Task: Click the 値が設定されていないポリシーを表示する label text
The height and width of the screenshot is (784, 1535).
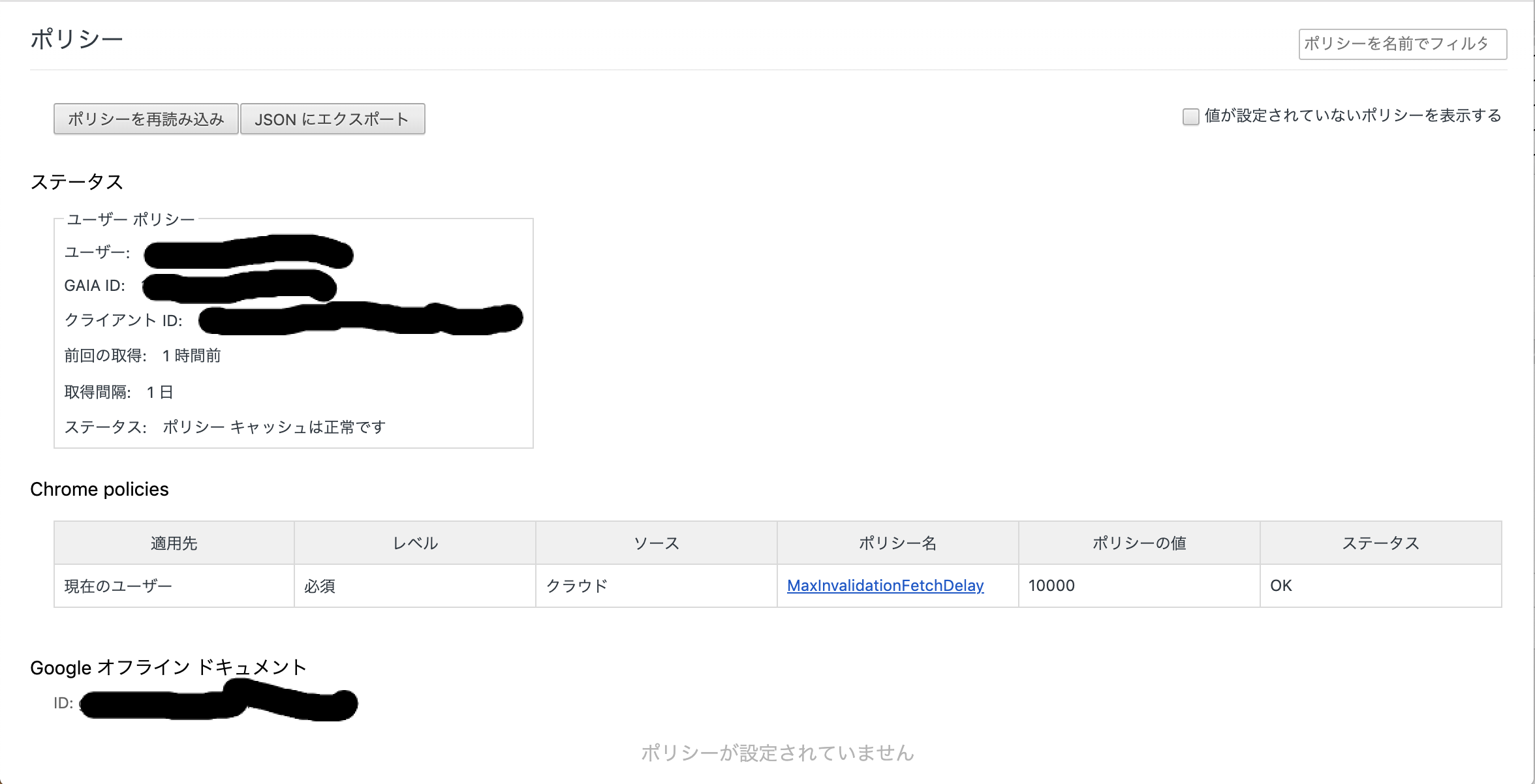Action: 1352,116
